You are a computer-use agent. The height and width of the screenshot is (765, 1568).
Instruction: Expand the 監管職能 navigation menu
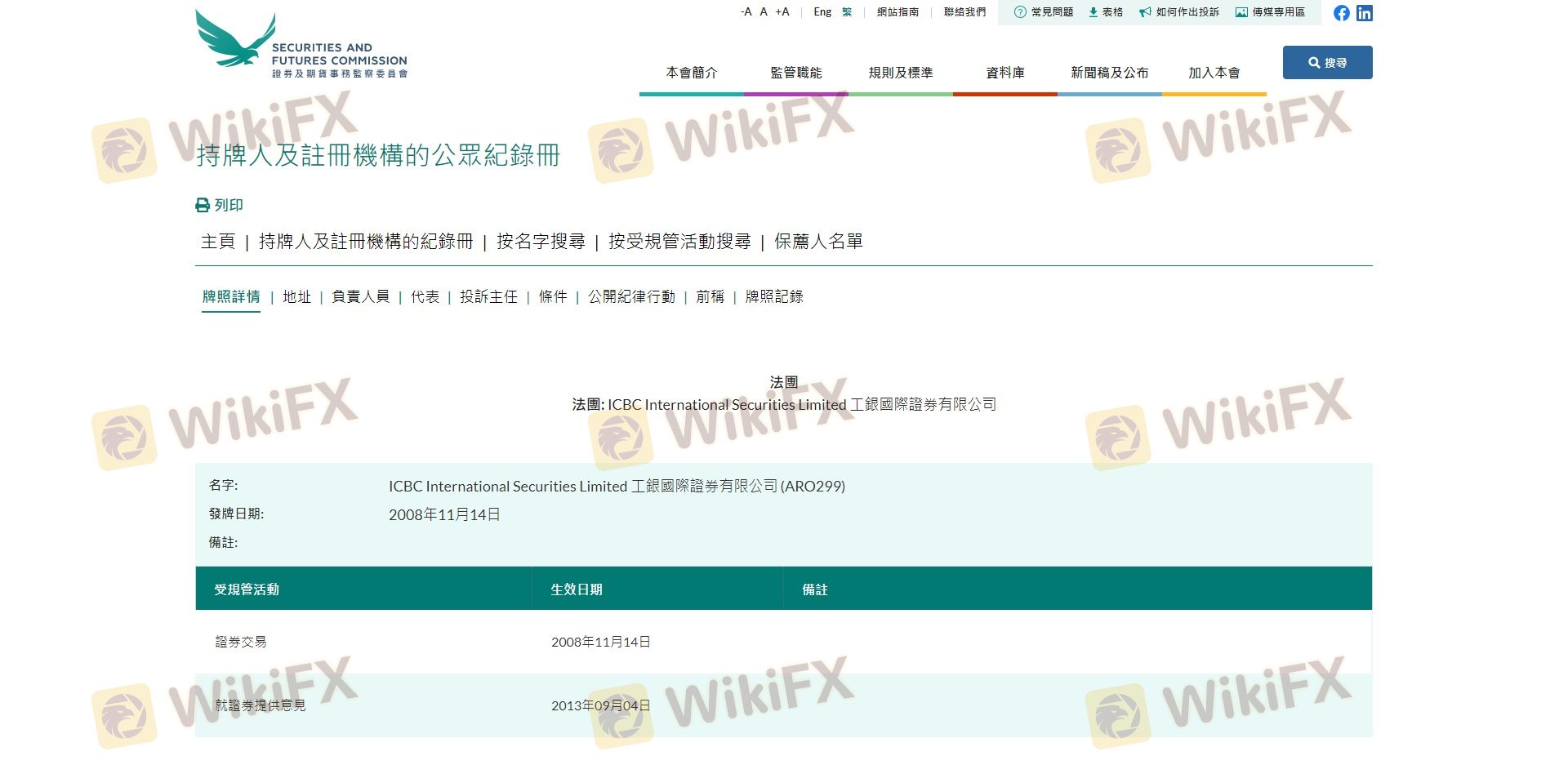coord(795,73)
